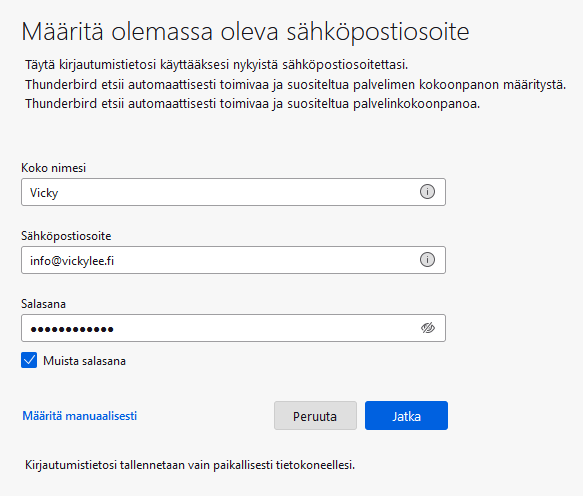The height and width of the screenshot is (496, 583).
Task: Continue with the Jatka button
Action: [x=406, y=416]
